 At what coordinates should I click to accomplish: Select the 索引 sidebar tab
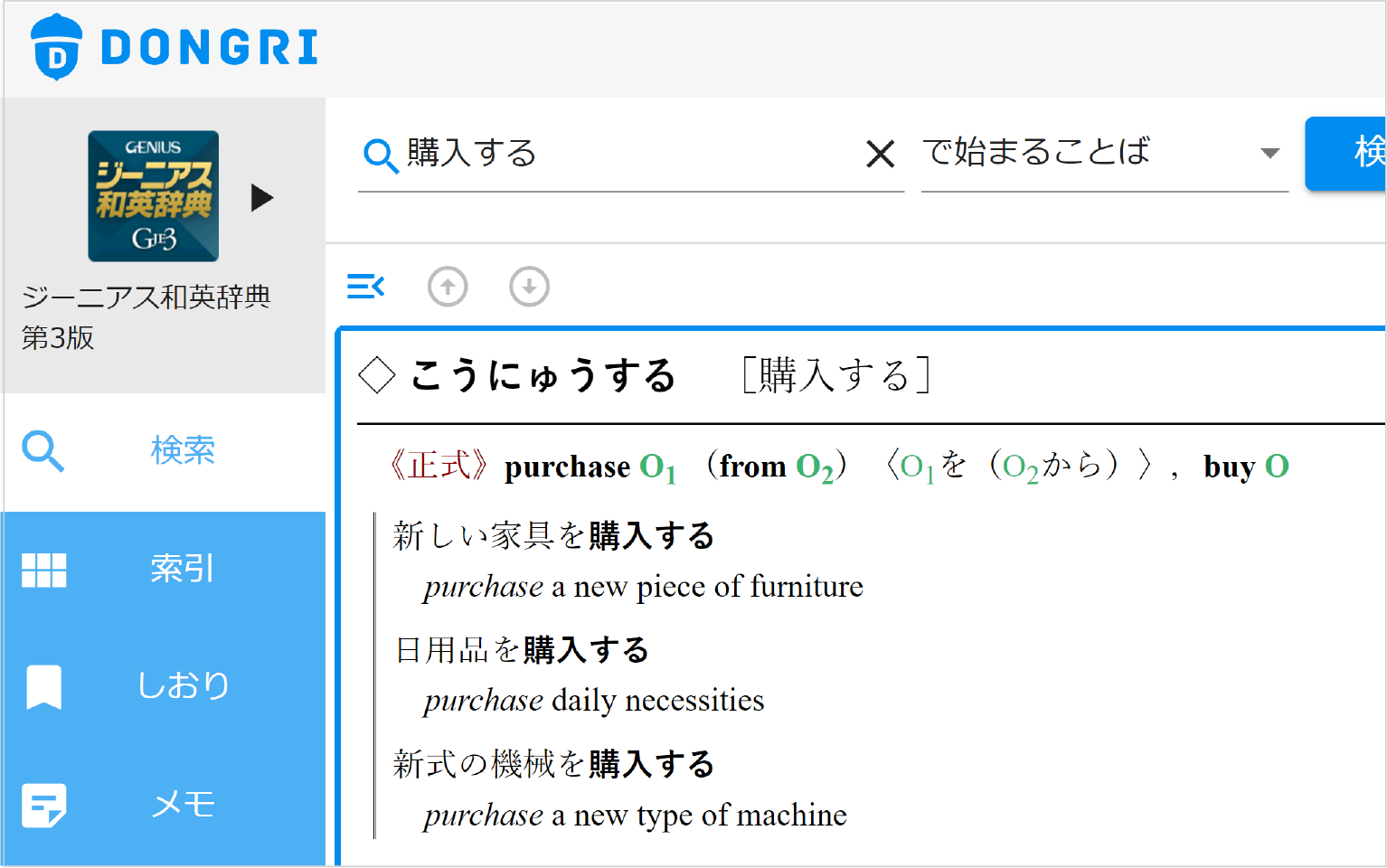pyautogui.click(x=164, y=570)
